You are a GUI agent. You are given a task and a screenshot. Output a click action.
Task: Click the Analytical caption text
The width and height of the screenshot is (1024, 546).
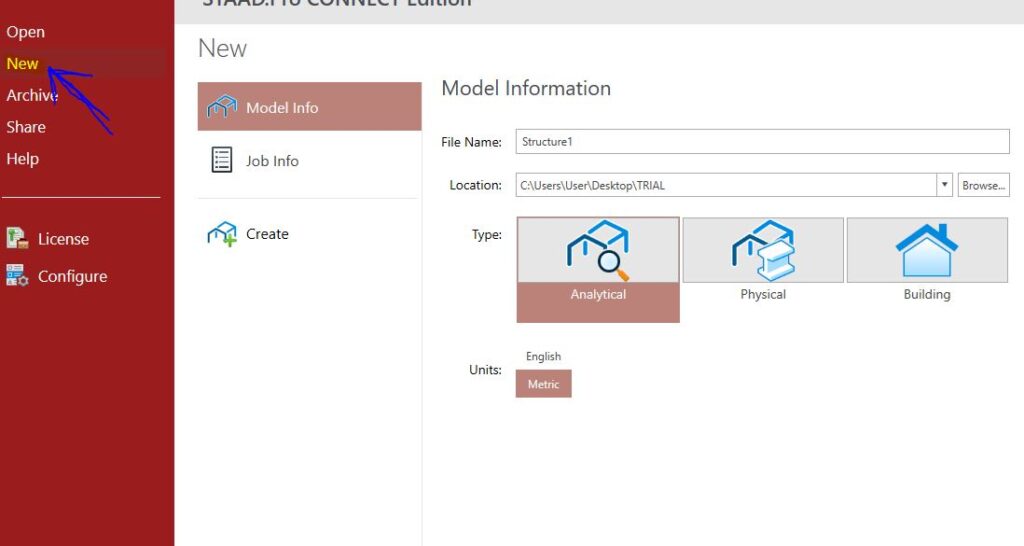click(598, 295)
